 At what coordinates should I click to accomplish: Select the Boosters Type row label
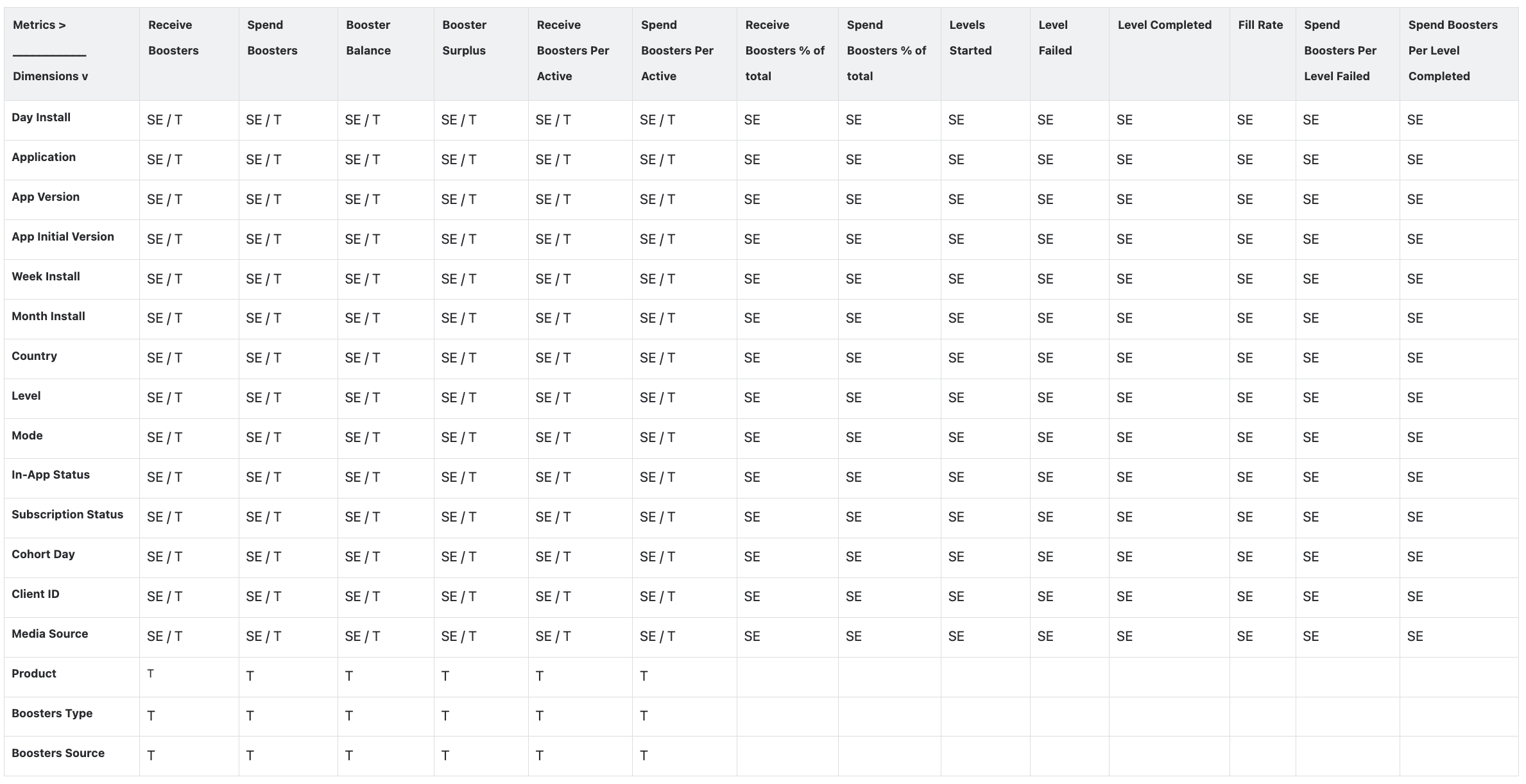52,713
